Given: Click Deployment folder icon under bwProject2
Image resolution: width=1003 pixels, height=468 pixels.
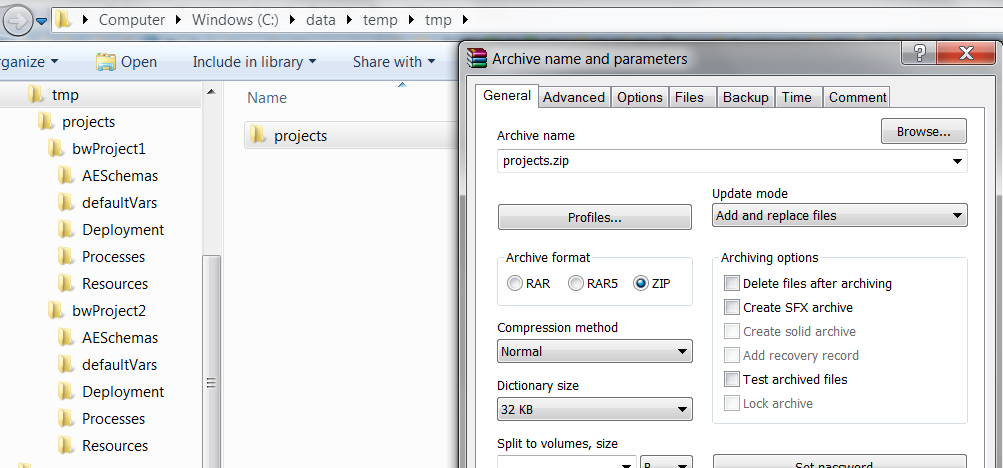Looking at the screenshot, I should click(66, 391).
